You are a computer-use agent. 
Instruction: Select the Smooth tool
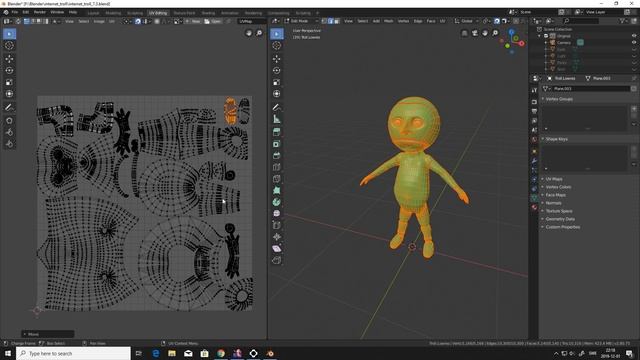coord(277,213)
